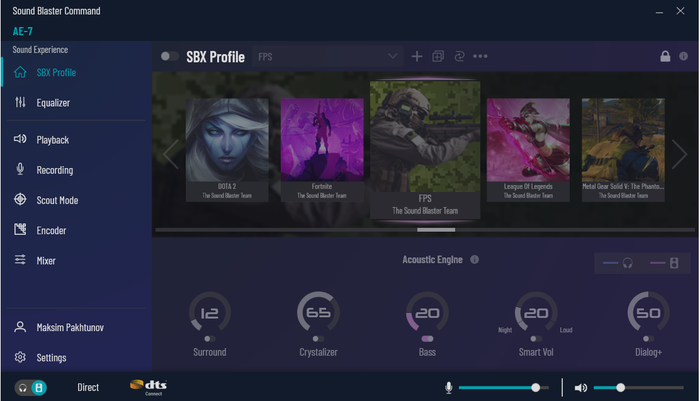Add a new SBX profile with plus icon
Screen dimensions: 700x401
417,56
